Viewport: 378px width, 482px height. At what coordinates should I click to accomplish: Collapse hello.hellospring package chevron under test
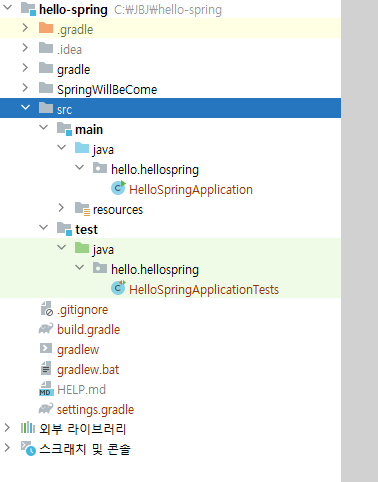(79, 268)
